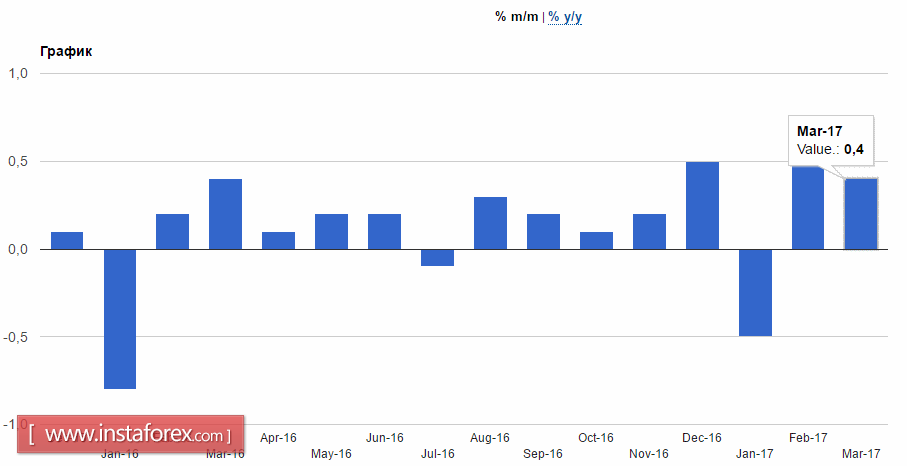Image resolution: width=907 pixels, height=466 pixels.
Task: Click the Feb-17 axis label
Action: [808, 438]
